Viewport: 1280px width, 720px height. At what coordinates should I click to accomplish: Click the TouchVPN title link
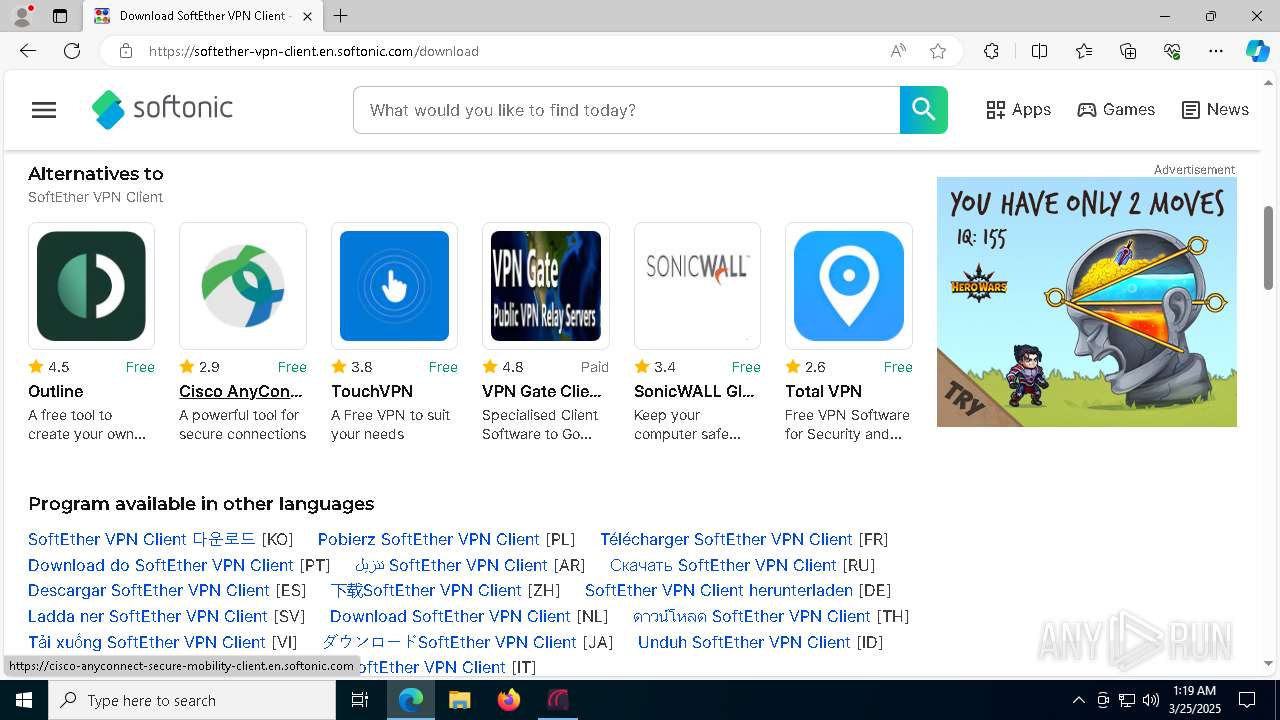click(372, 391)
